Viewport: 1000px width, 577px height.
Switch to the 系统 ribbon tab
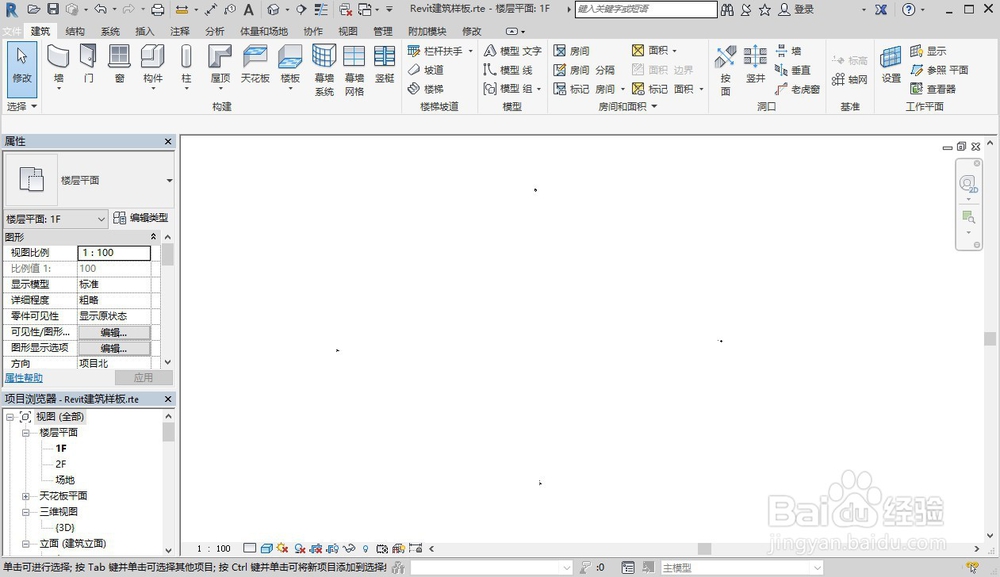[x=110, y=31]
